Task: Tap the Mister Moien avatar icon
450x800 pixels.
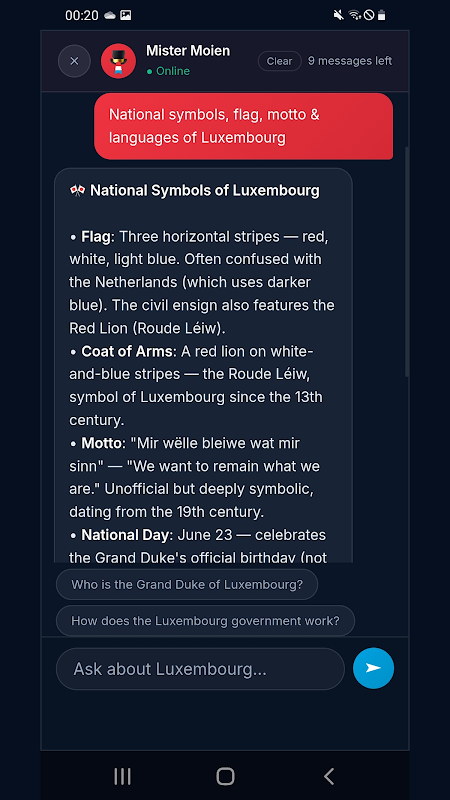Action: (x=118, y=61)
